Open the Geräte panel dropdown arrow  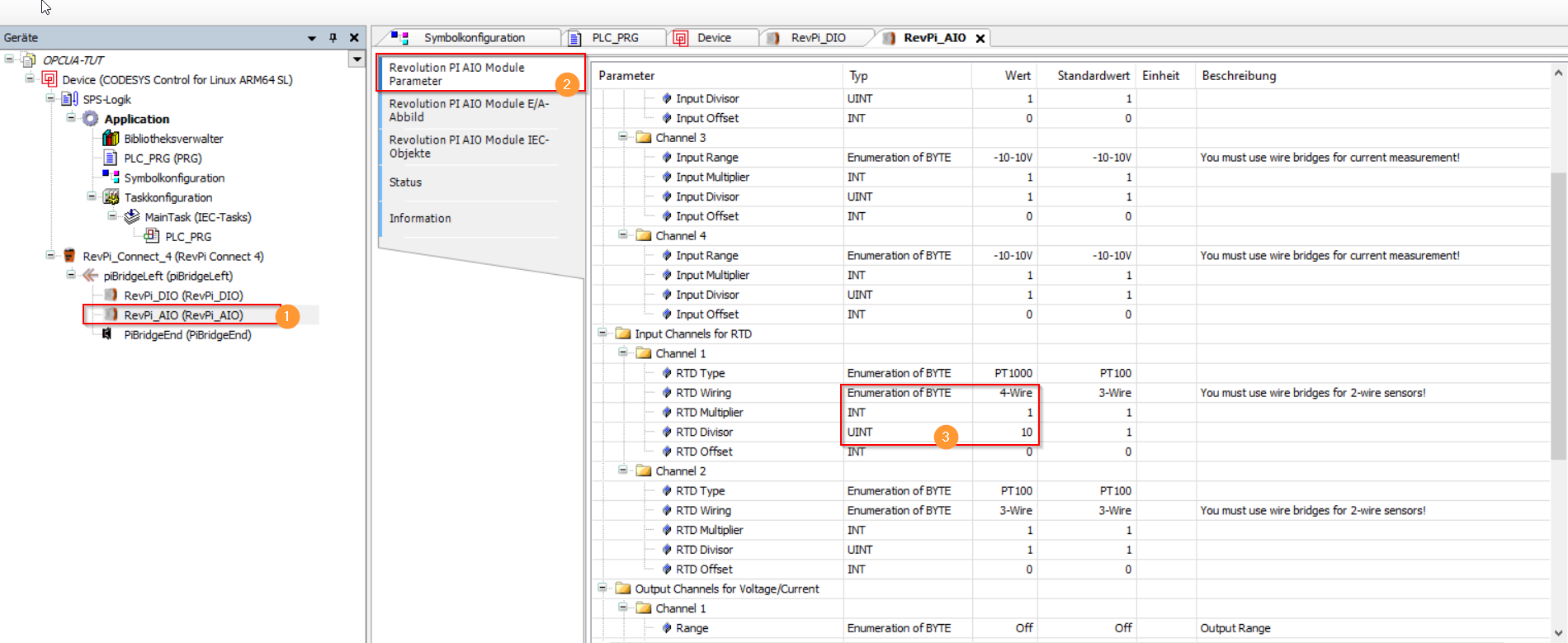coord(311,38)
